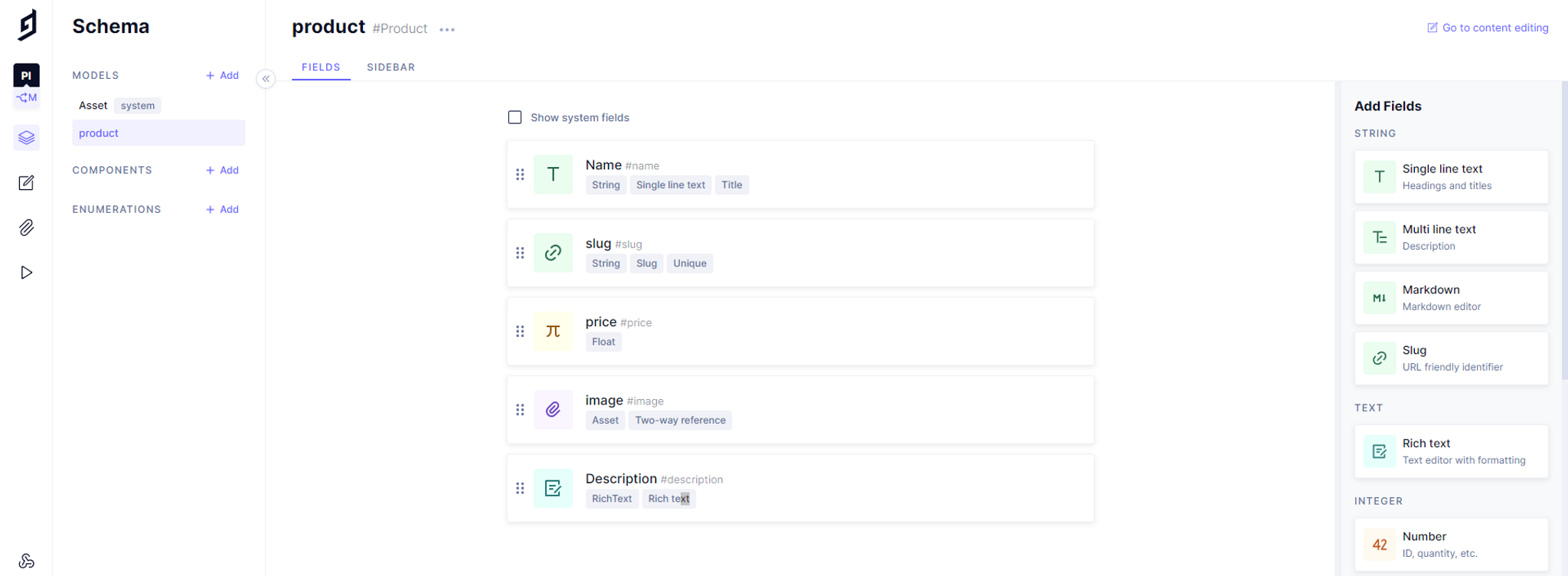Grab the price field drag handle

pos(520,332)
